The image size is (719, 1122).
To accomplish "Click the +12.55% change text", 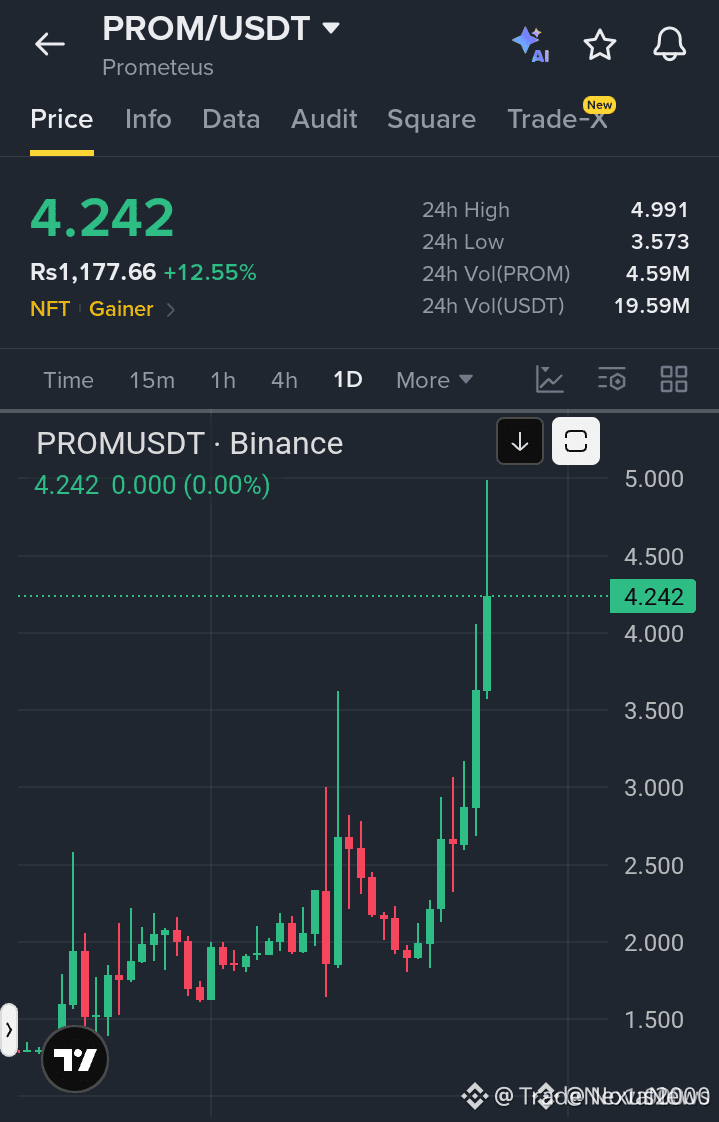I will [210, 272].
